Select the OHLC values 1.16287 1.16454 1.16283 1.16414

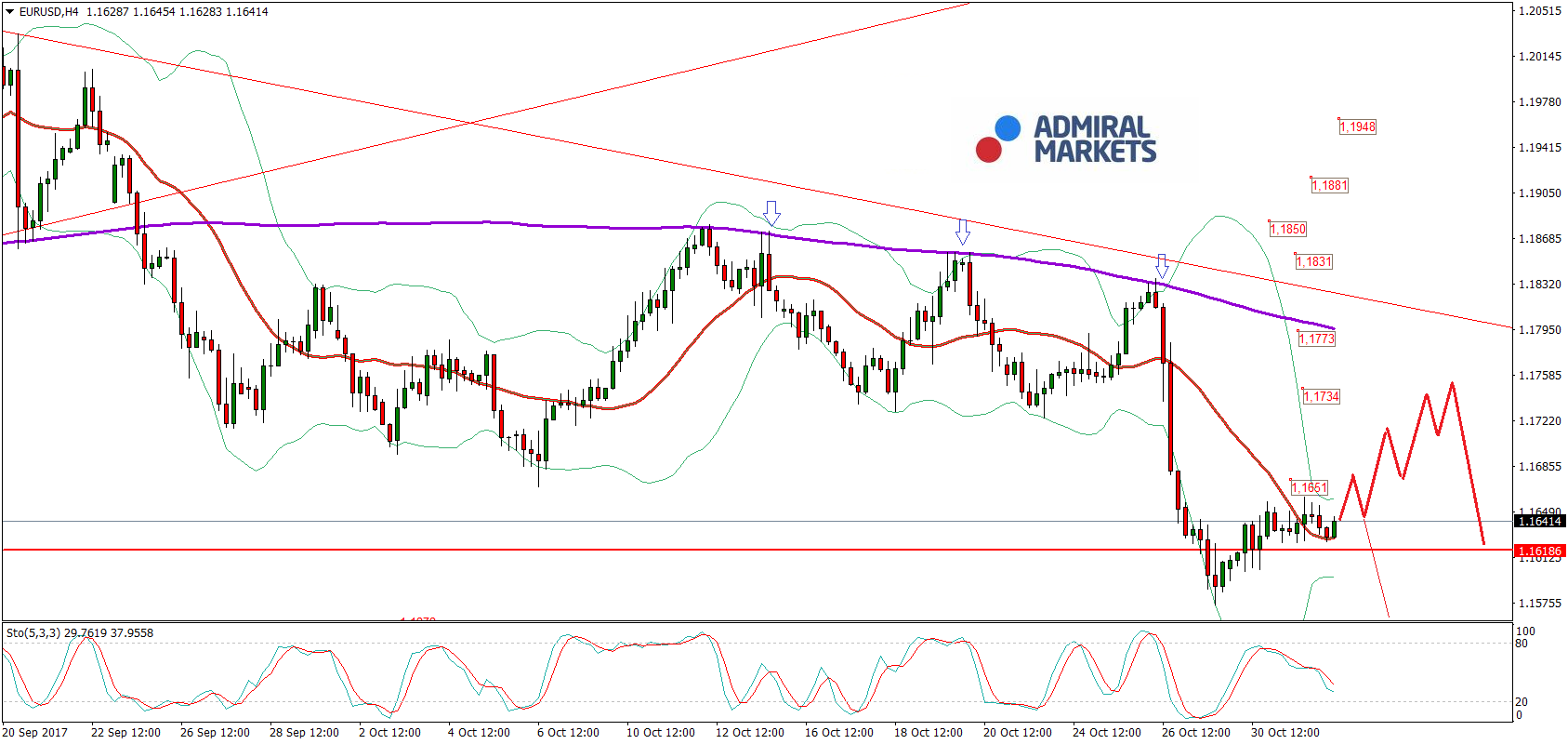[x=178, y=12]
